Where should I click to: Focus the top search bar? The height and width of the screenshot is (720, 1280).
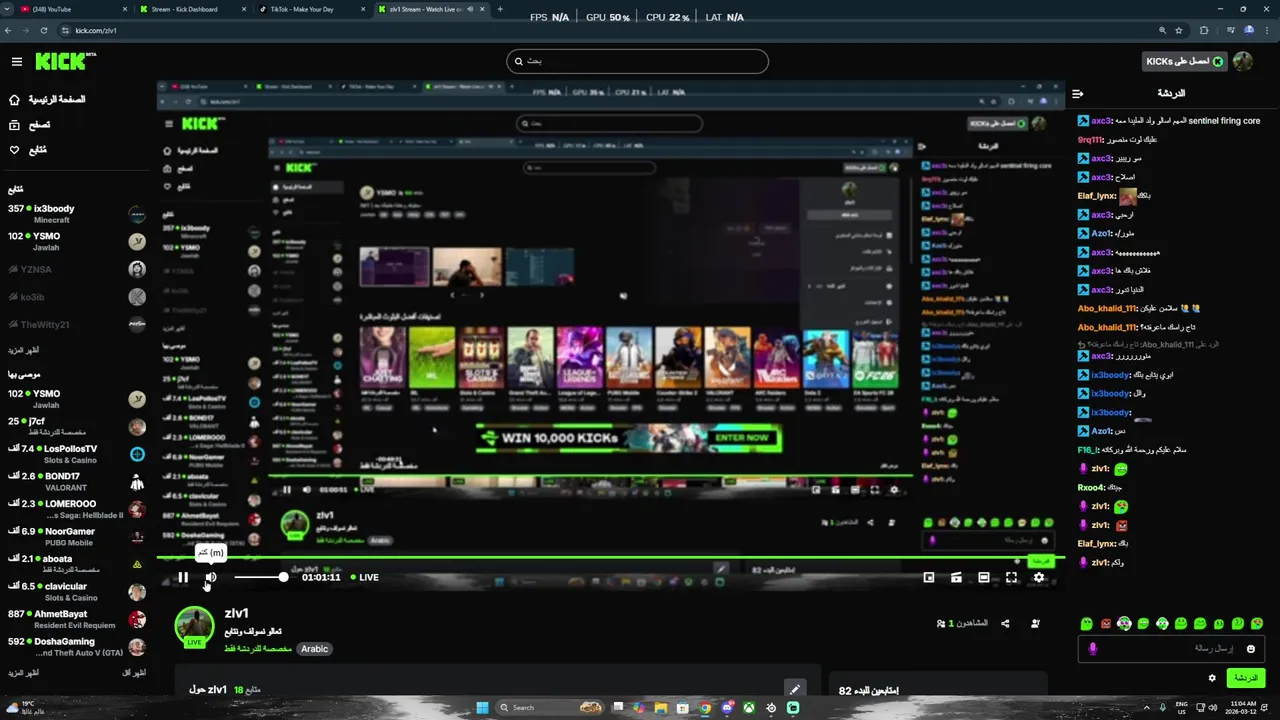click(637, 61)
